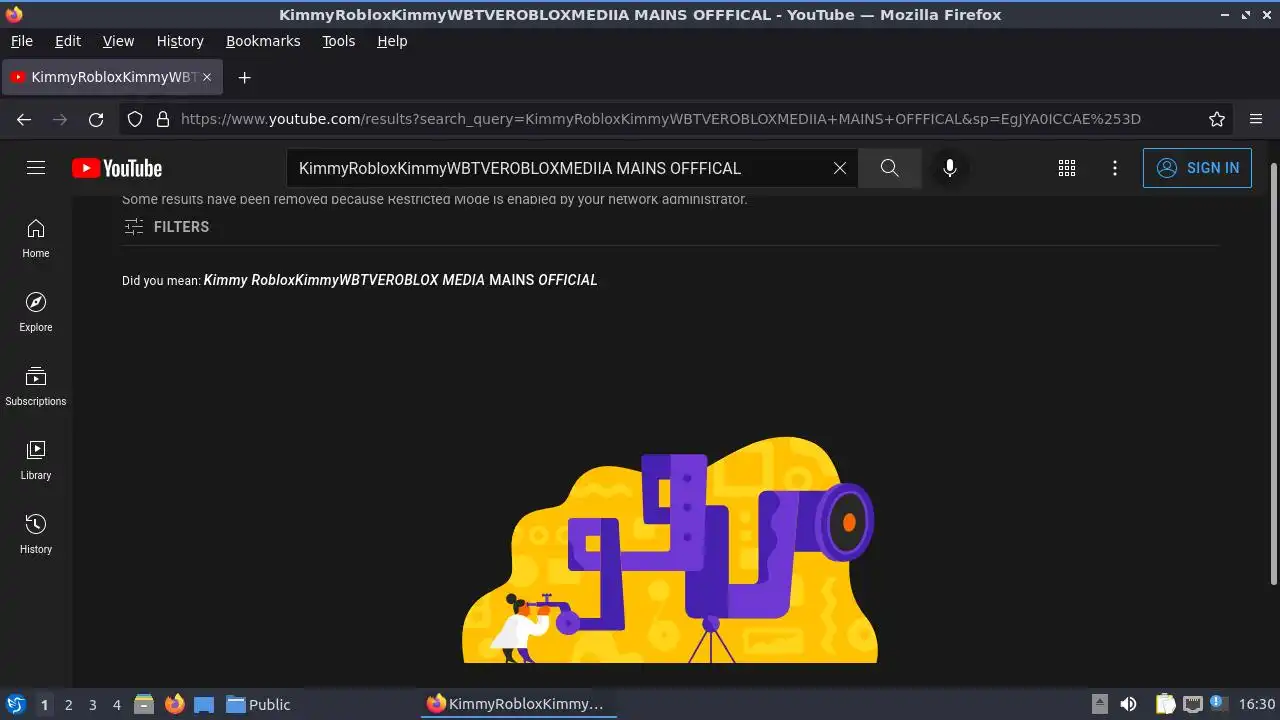Switch to workspace 1
The image size is (1280, 720).
[44, 704]
